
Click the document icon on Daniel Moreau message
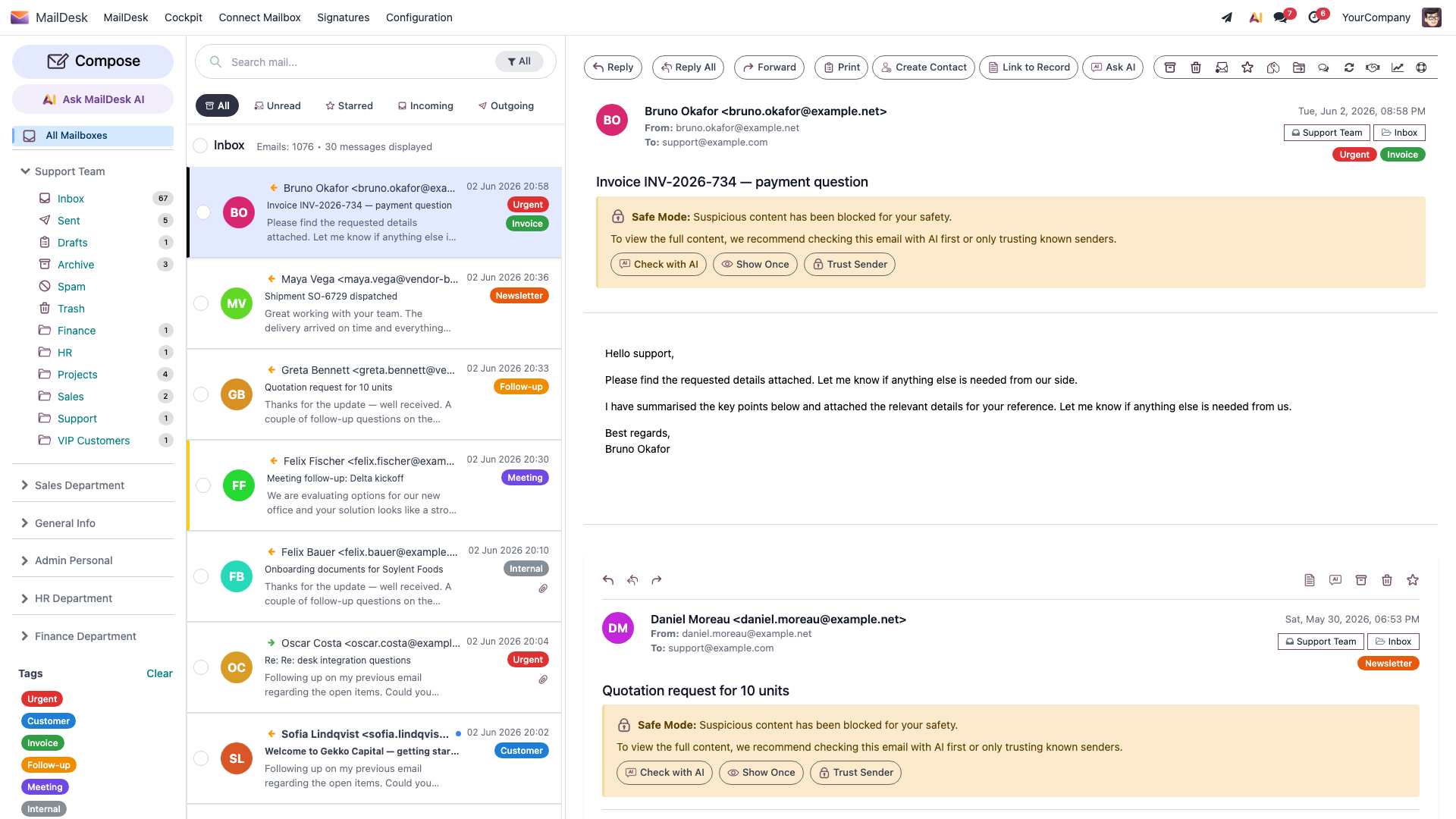[x=1310, y=580]
